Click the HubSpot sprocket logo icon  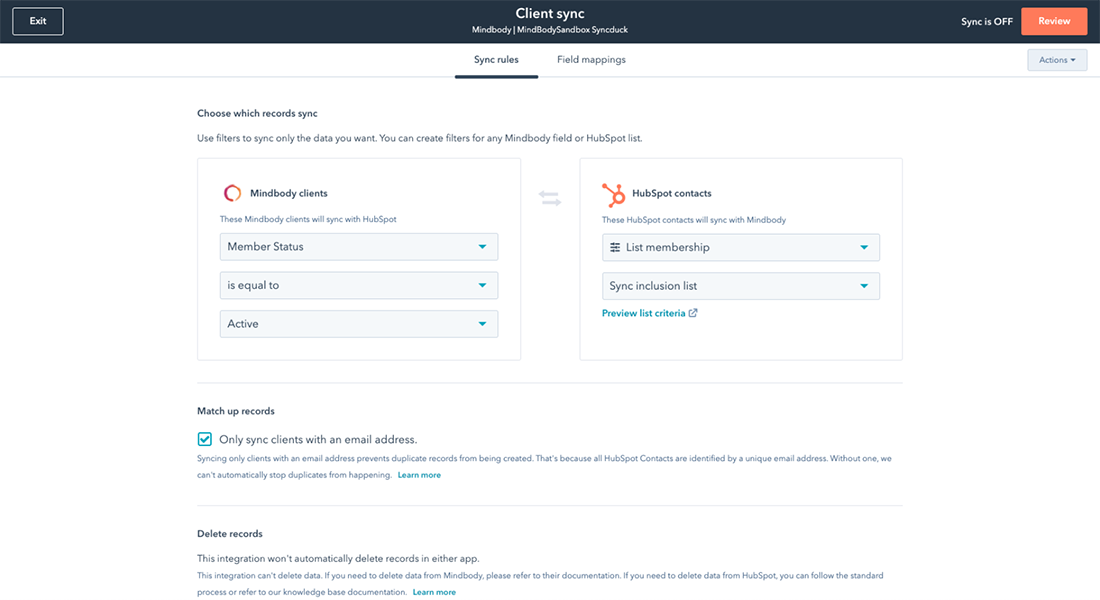(x=613, y=194)
